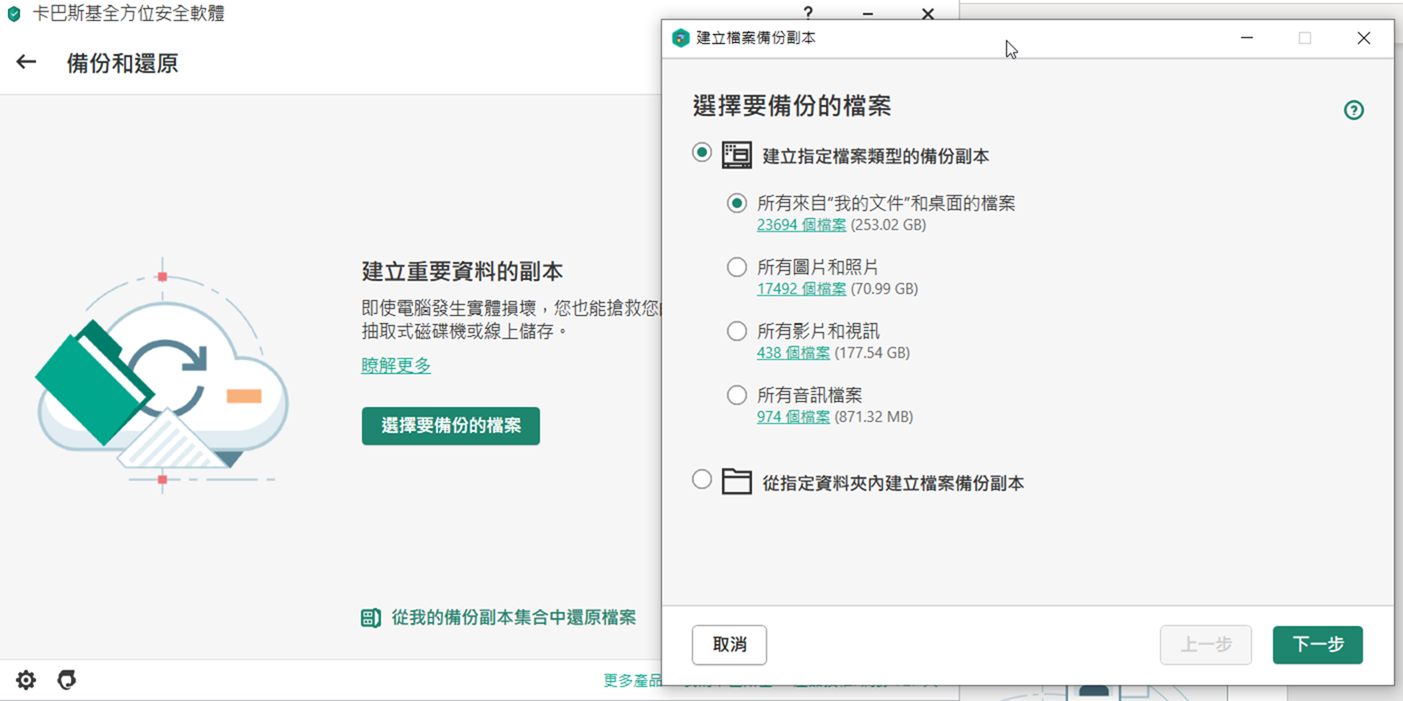This screenshot has width=1403, height=701.
Task: Click the back arrow beside 備份和還原
Action: click(x=26, y=63)
